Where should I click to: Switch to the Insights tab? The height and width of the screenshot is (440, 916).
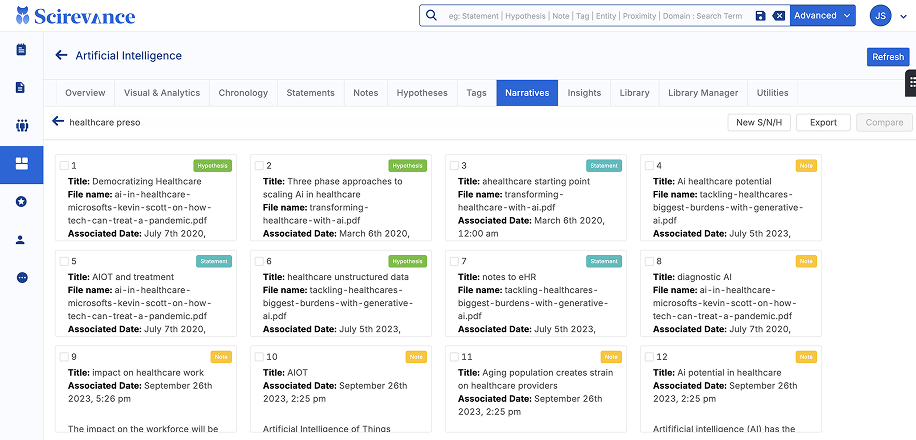click(584, 93)
